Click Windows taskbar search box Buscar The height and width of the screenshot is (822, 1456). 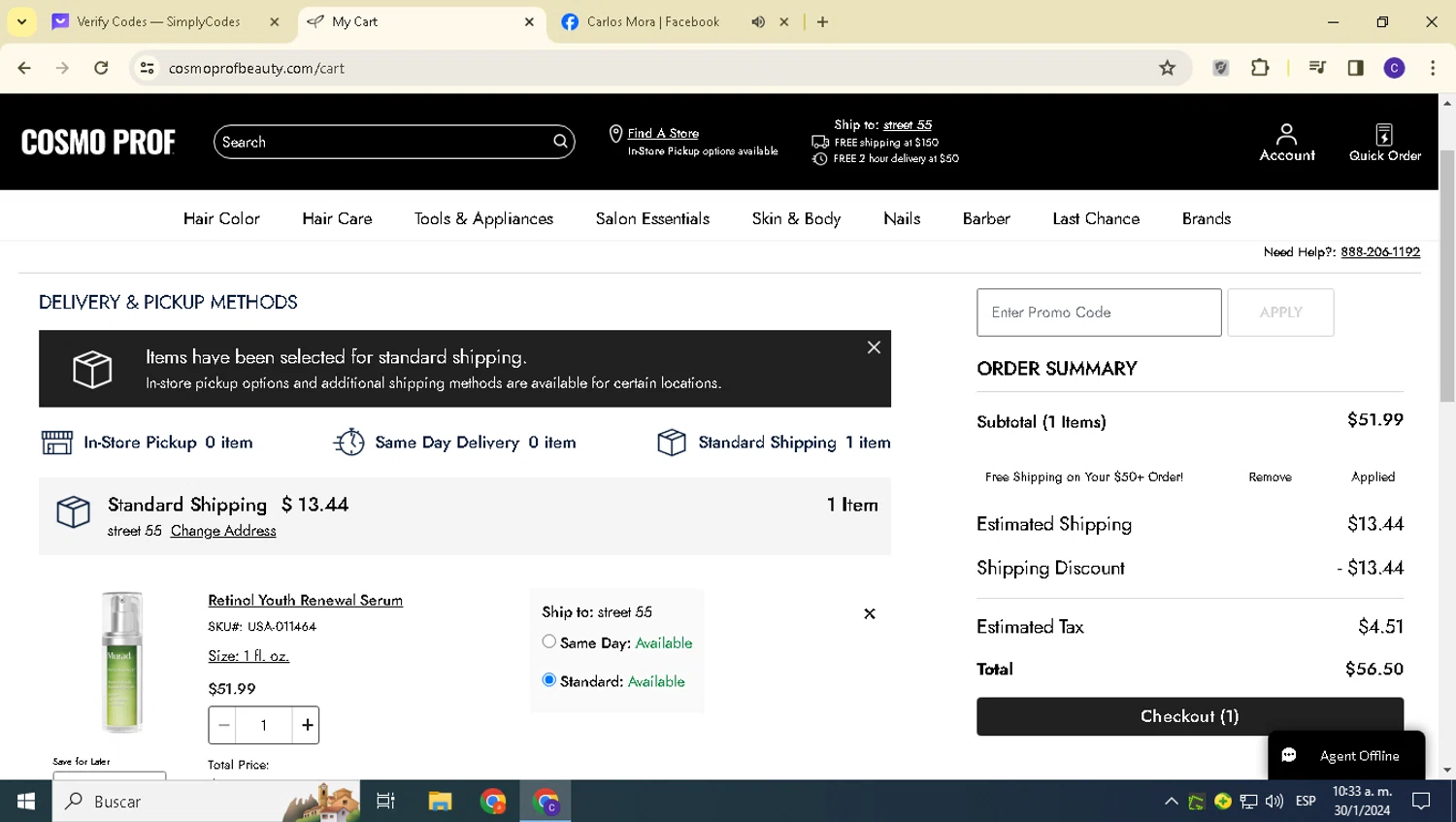click(x=206, y=801)
